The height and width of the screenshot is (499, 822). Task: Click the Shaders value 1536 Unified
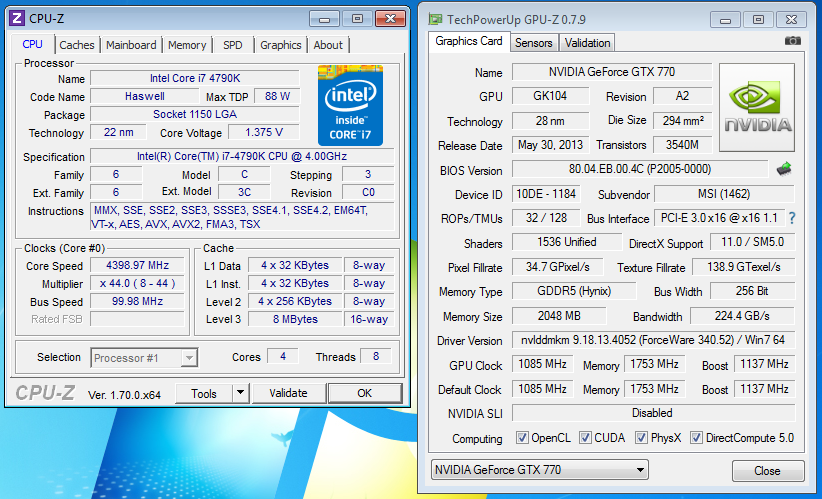click(x=567, y=242)
